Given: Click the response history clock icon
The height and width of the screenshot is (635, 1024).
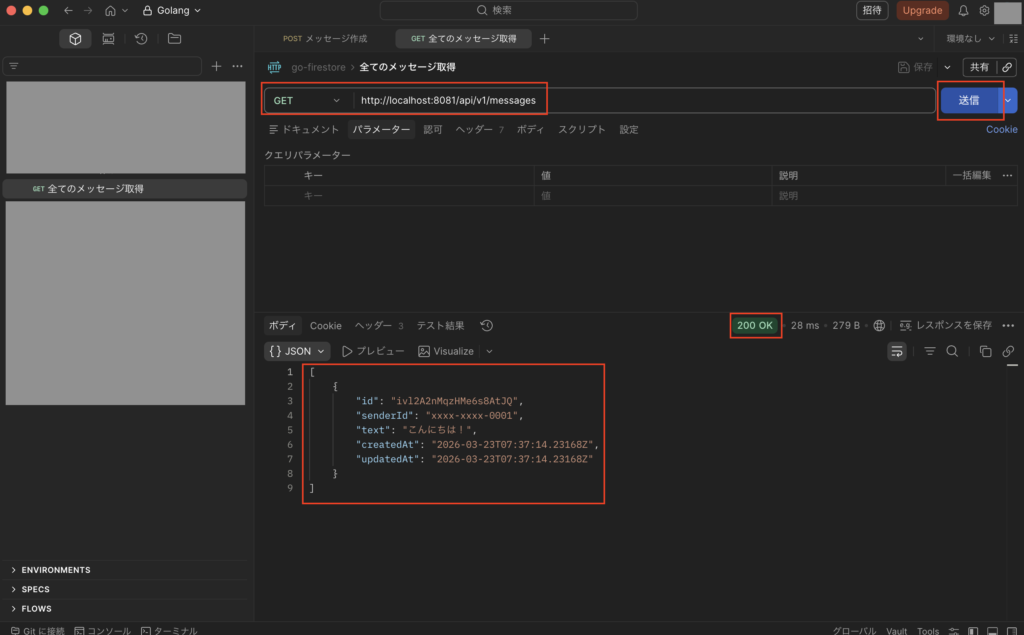Looking at the screenshot, I should pyautogui.click(x=486, y=326).
